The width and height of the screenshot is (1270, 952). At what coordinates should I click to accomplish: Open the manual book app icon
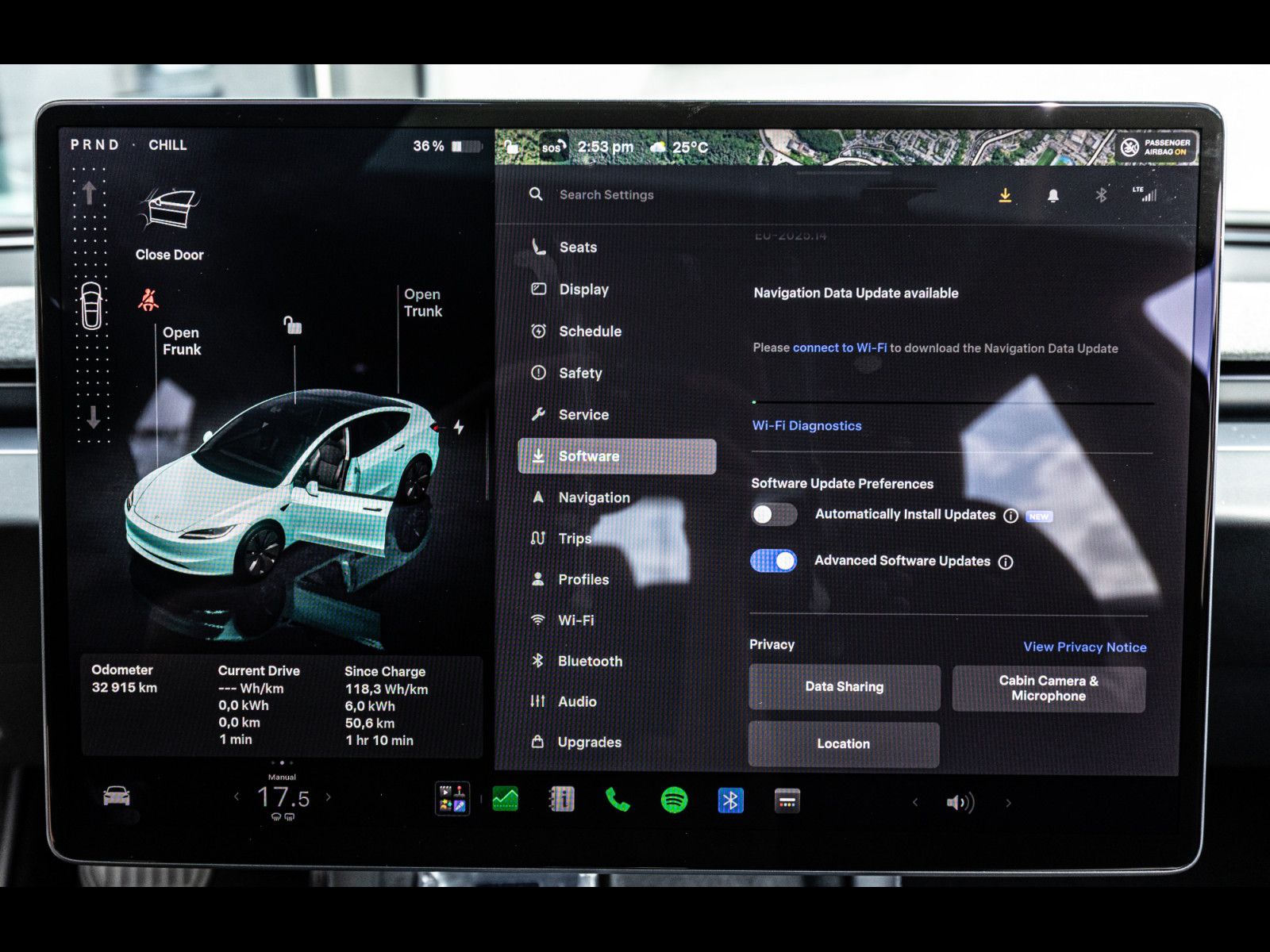[562, 799]
